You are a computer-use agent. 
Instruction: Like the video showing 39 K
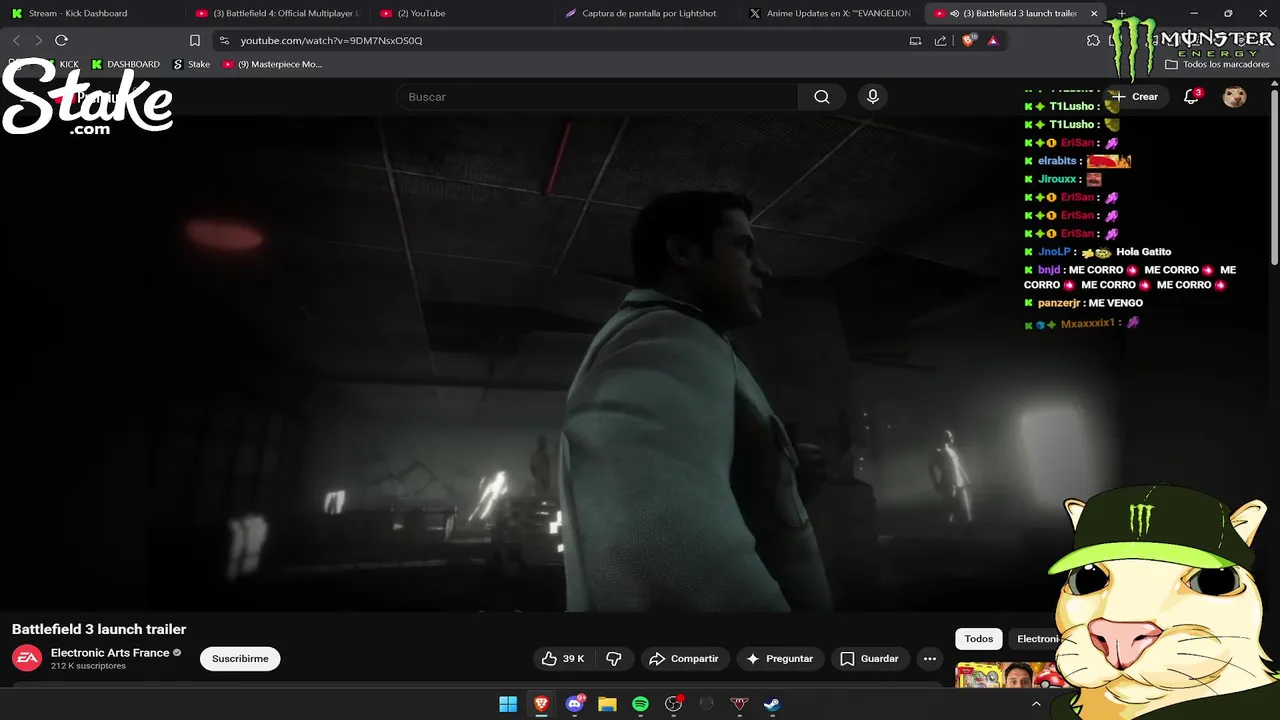pyautogui.click(x=563, y=659)
